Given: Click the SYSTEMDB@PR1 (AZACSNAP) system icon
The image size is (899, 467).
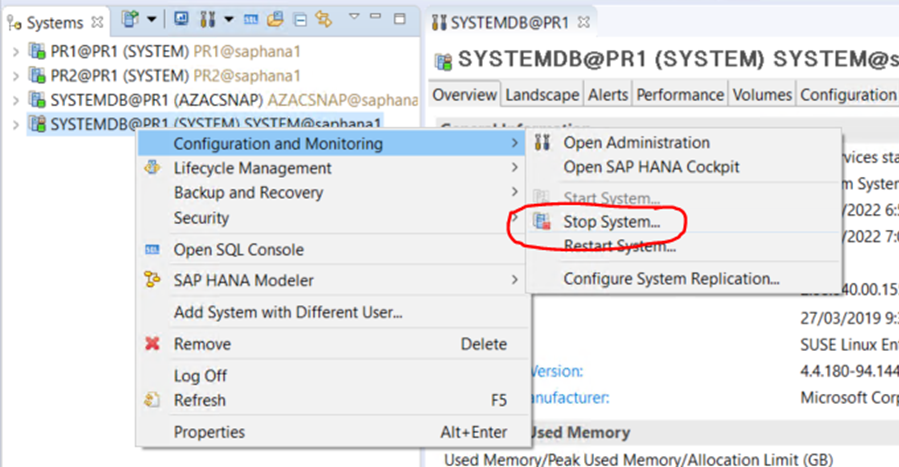Looking at the screenshot, I should coord(37,100).
